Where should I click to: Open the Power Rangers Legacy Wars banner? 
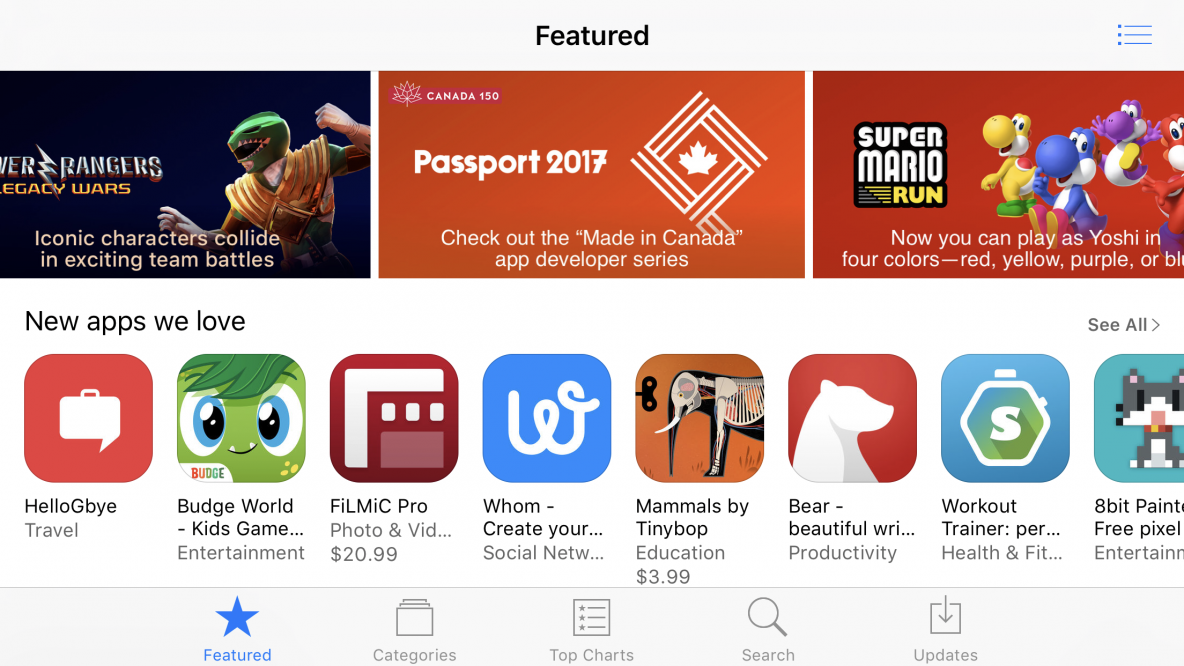click(185, 174)
